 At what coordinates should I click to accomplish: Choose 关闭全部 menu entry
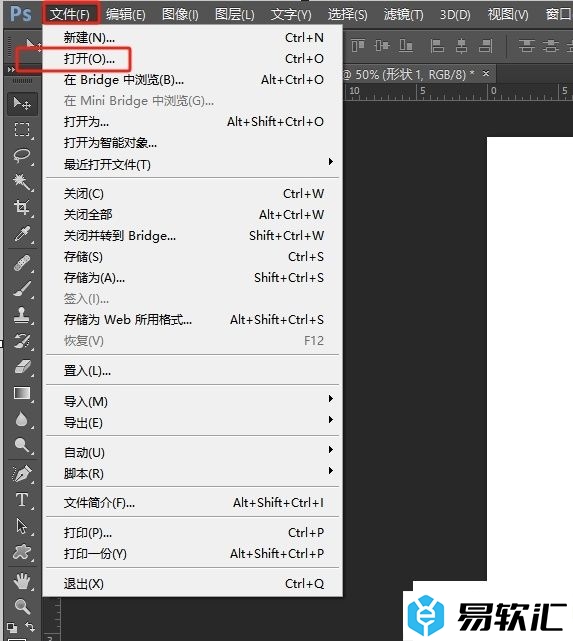(x=192, y=215)
